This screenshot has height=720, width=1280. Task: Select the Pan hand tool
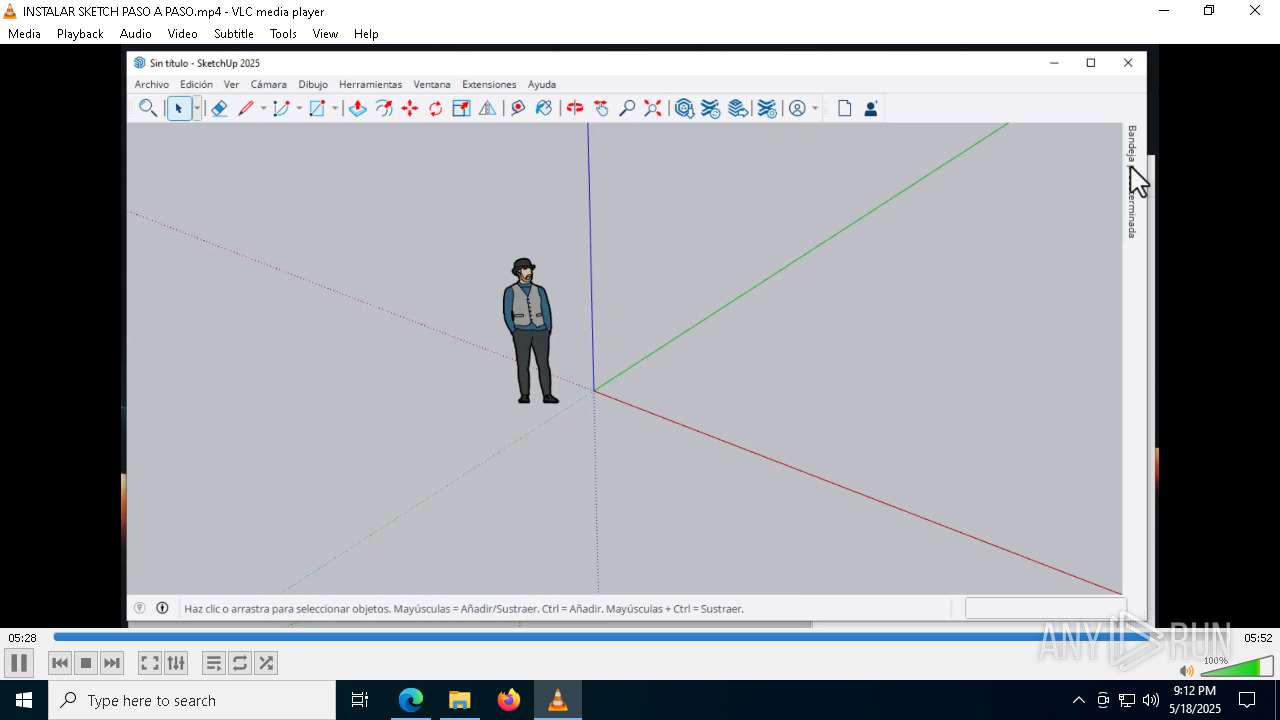601,108
